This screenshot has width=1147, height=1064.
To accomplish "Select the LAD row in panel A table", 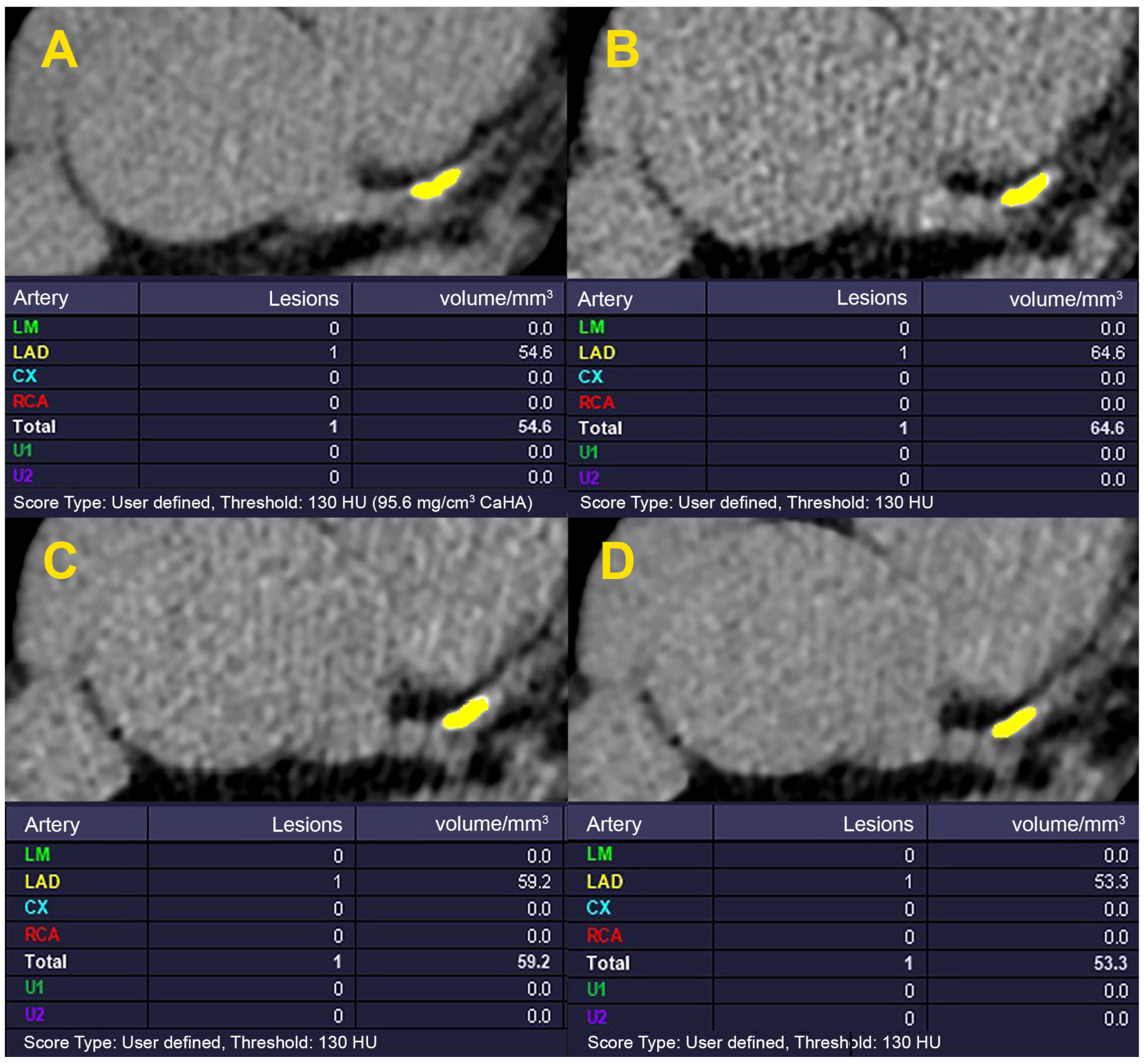I will point(285,352).
